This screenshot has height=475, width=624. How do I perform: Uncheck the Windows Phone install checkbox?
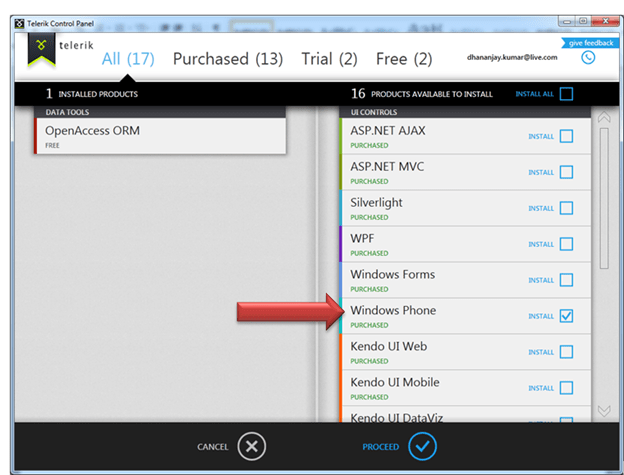coord(566,316)
